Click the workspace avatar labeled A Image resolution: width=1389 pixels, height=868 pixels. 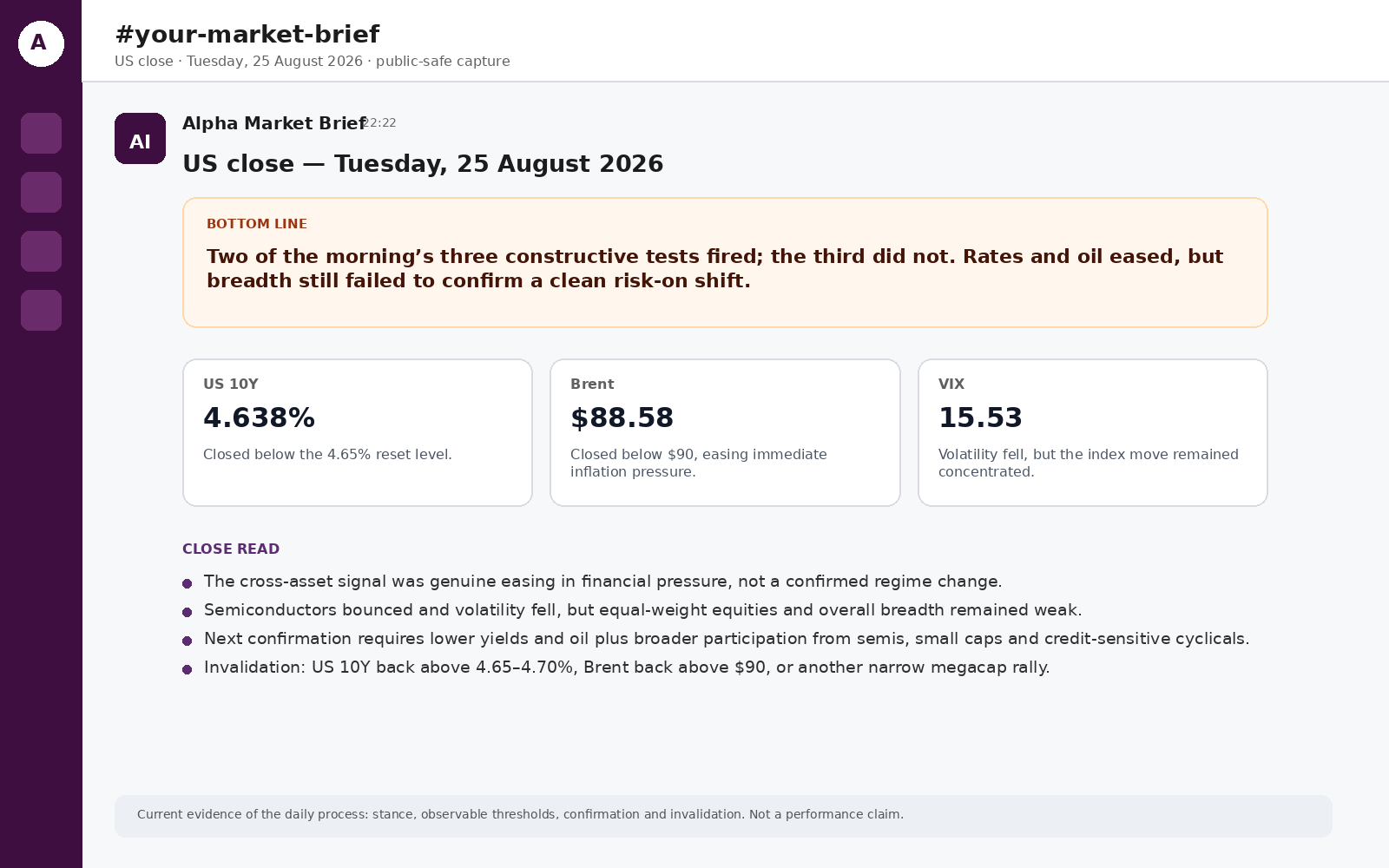pyautogui.click(x=41, y=43)
